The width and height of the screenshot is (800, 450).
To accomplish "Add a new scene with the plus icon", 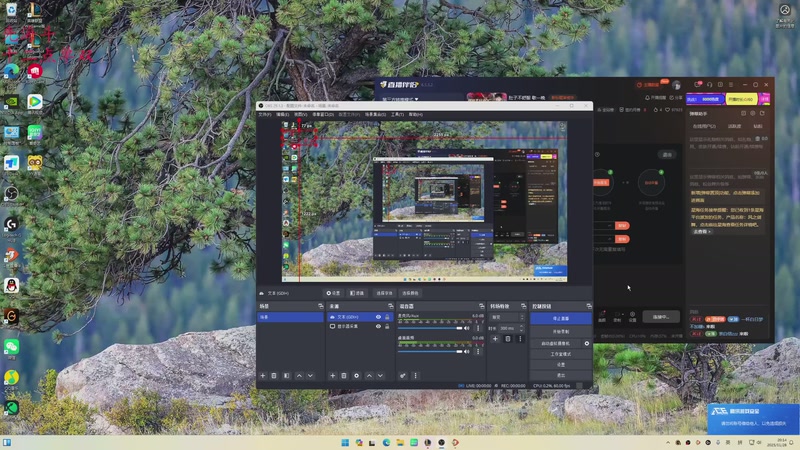I will tap(263, 375).
